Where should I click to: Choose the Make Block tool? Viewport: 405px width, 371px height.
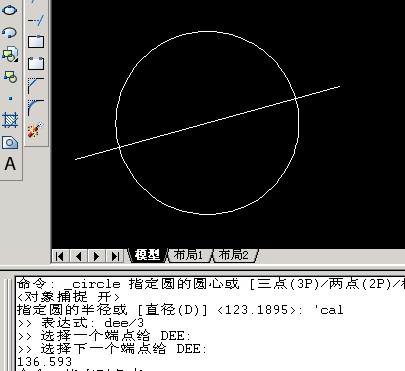pos(10,76)
